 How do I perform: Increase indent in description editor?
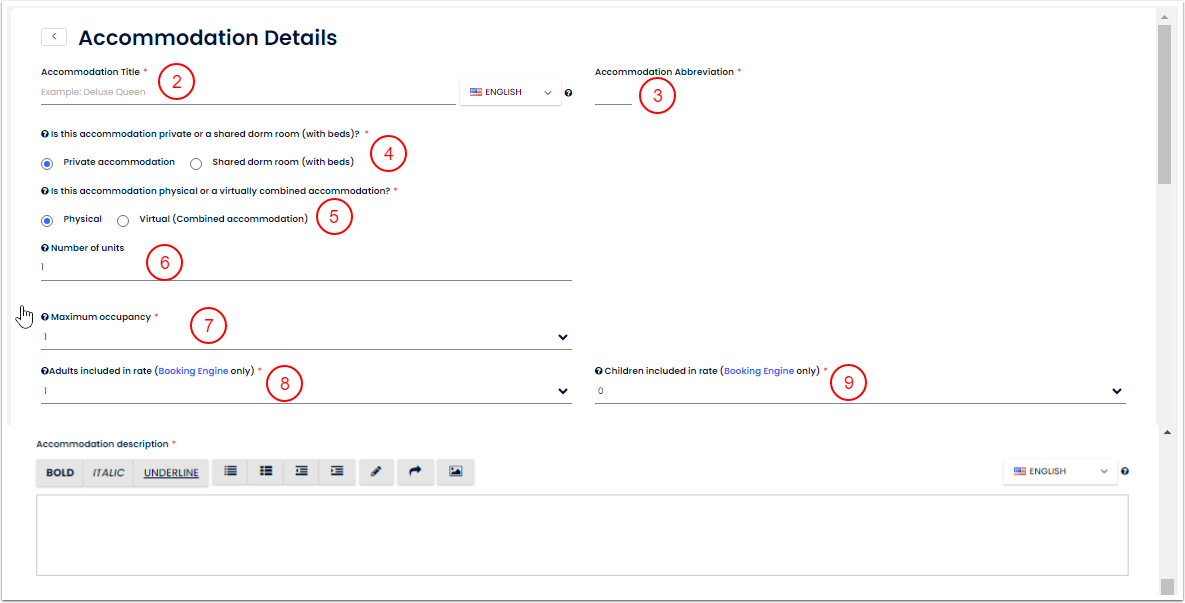click(x=337, y=471)
